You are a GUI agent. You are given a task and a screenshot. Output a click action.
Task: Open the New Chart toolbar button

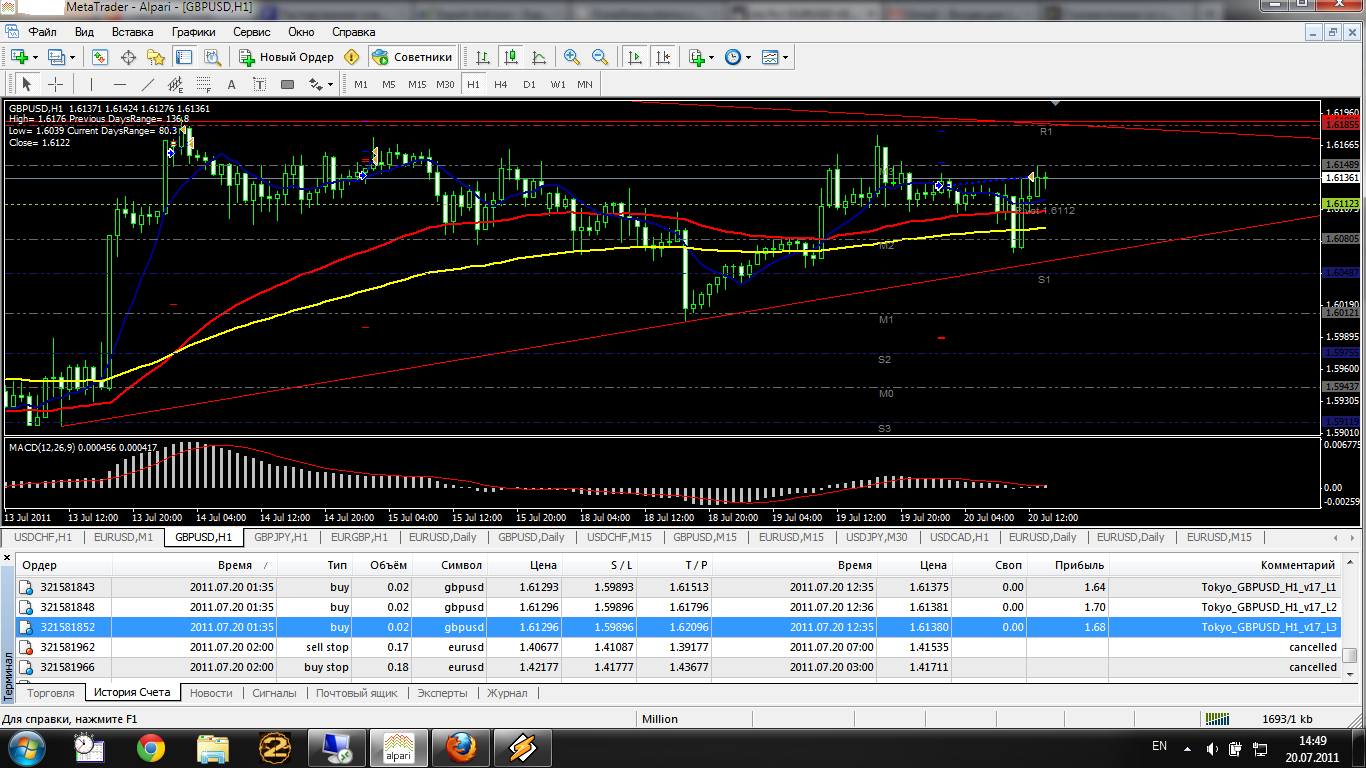19,57
